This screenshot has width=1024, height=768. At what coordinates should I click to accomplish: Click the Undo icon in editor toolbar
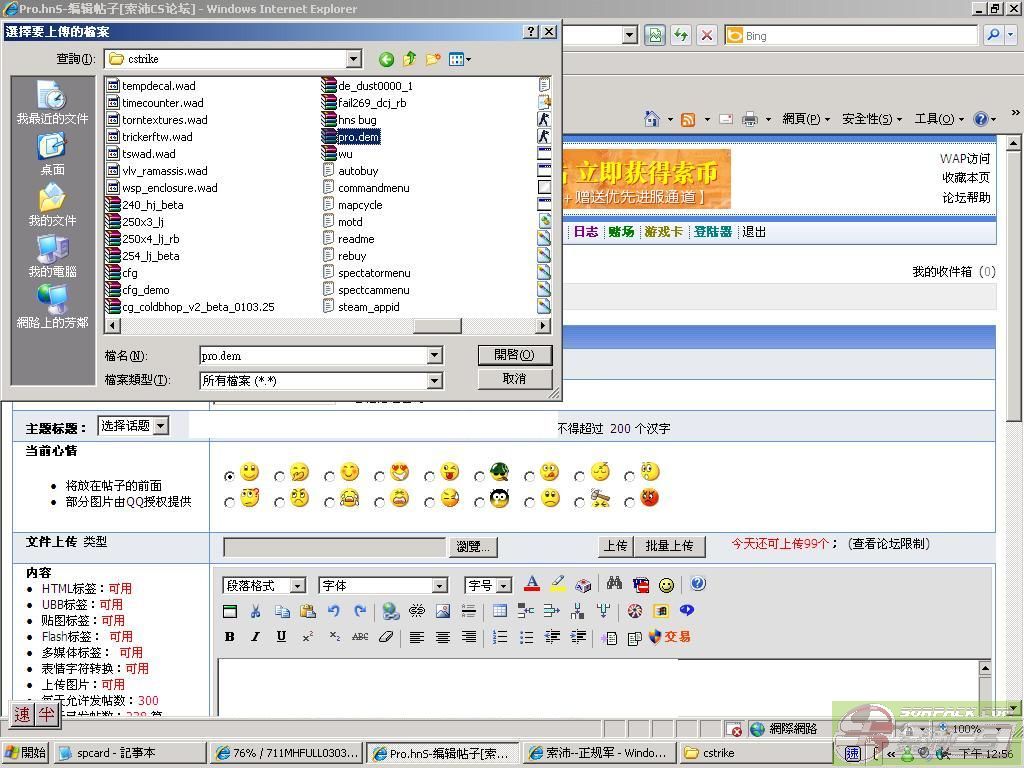334,611
